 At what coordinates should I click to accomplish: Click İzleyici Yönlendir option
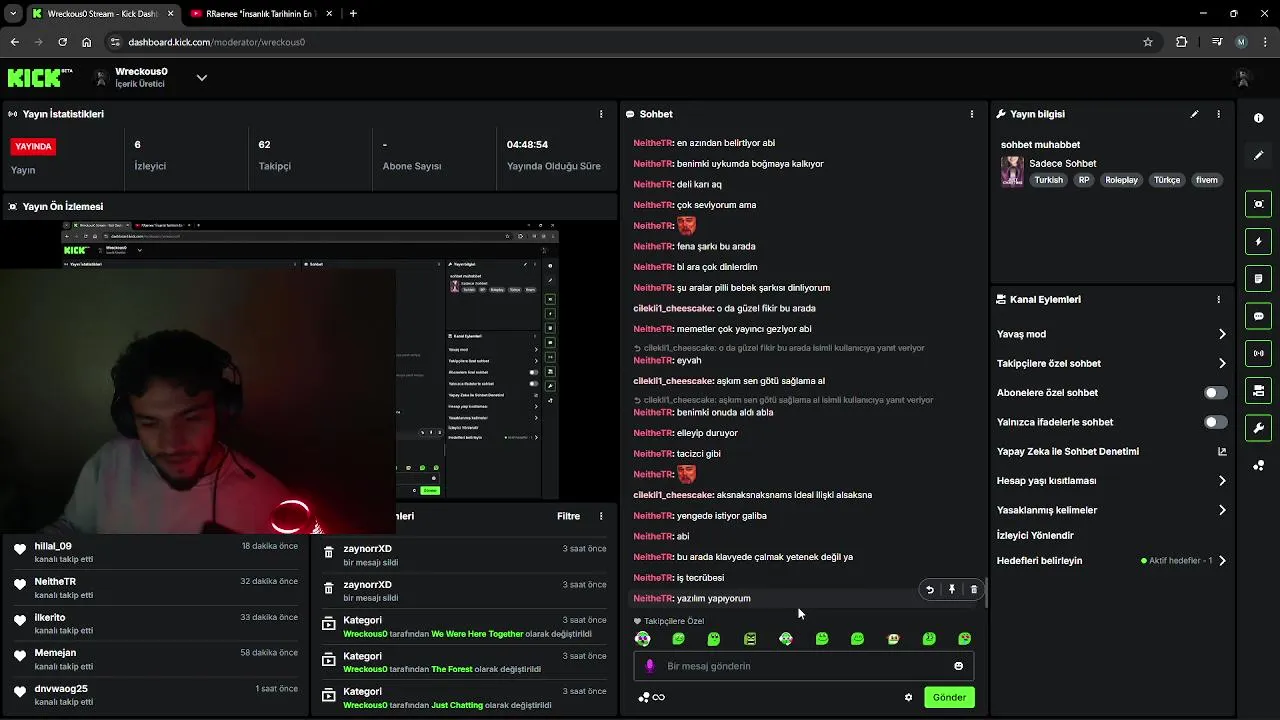coord(1035,535)
